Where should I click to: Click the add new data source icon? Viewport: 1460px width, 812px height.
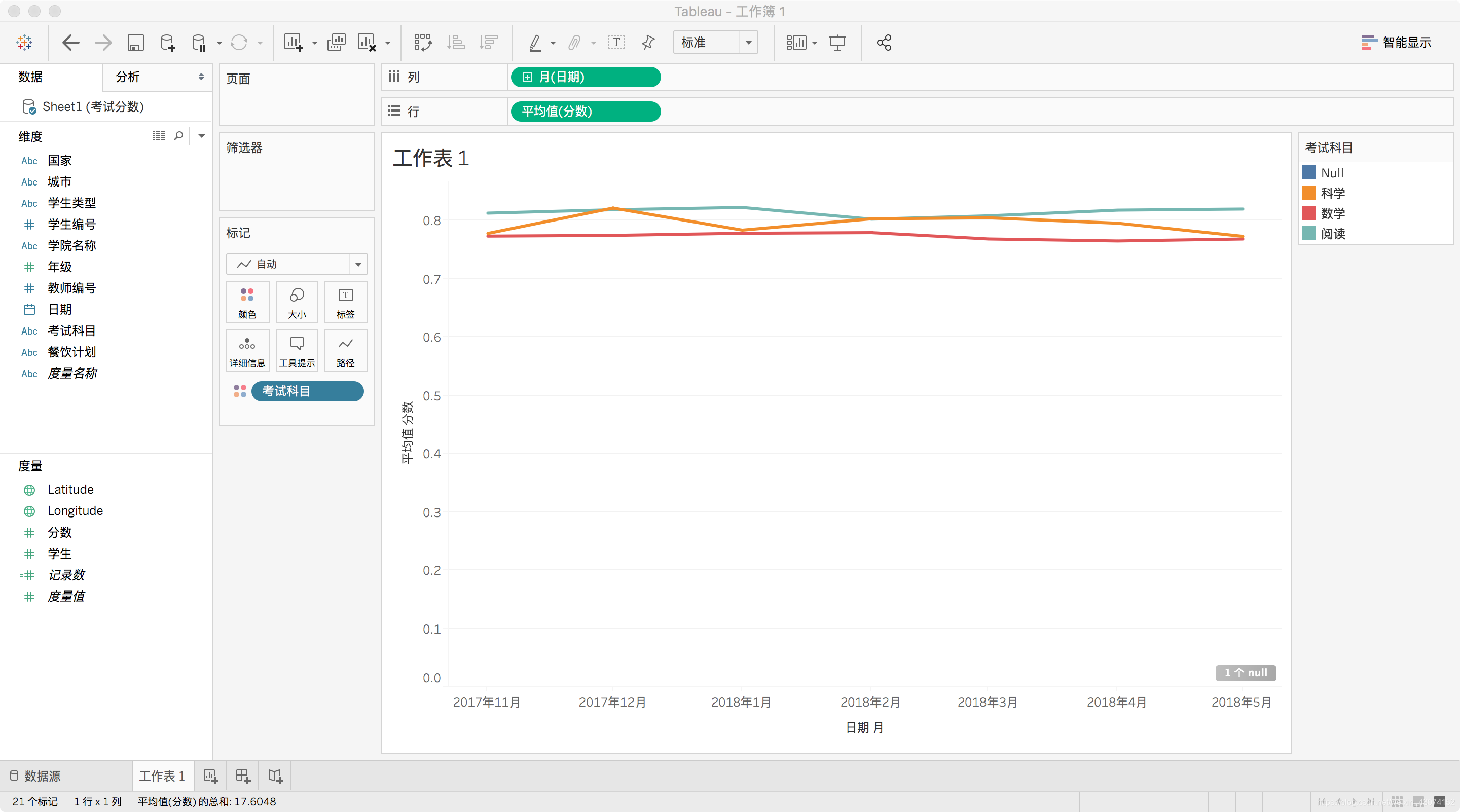(168, 43)
